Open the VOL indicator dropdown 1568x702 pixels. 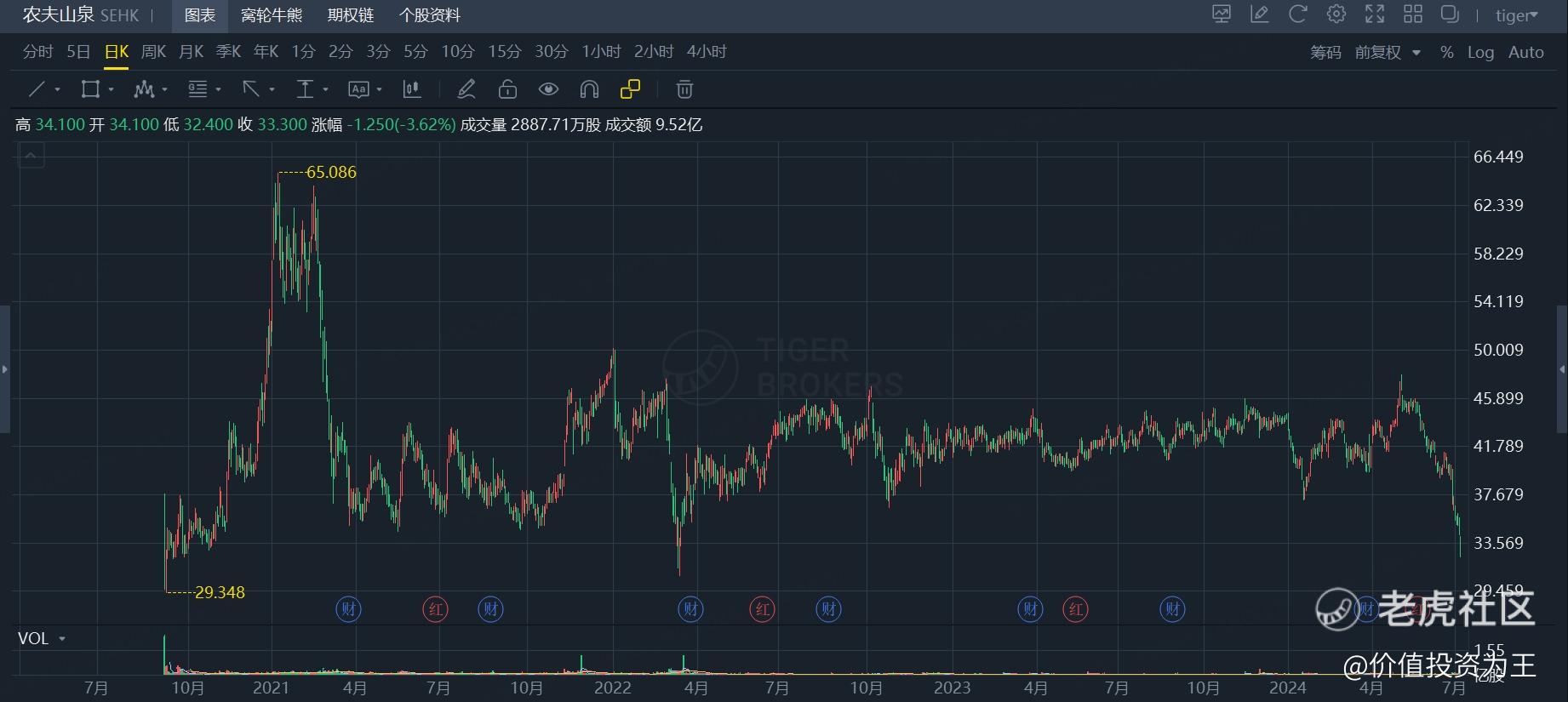[62, 638]
